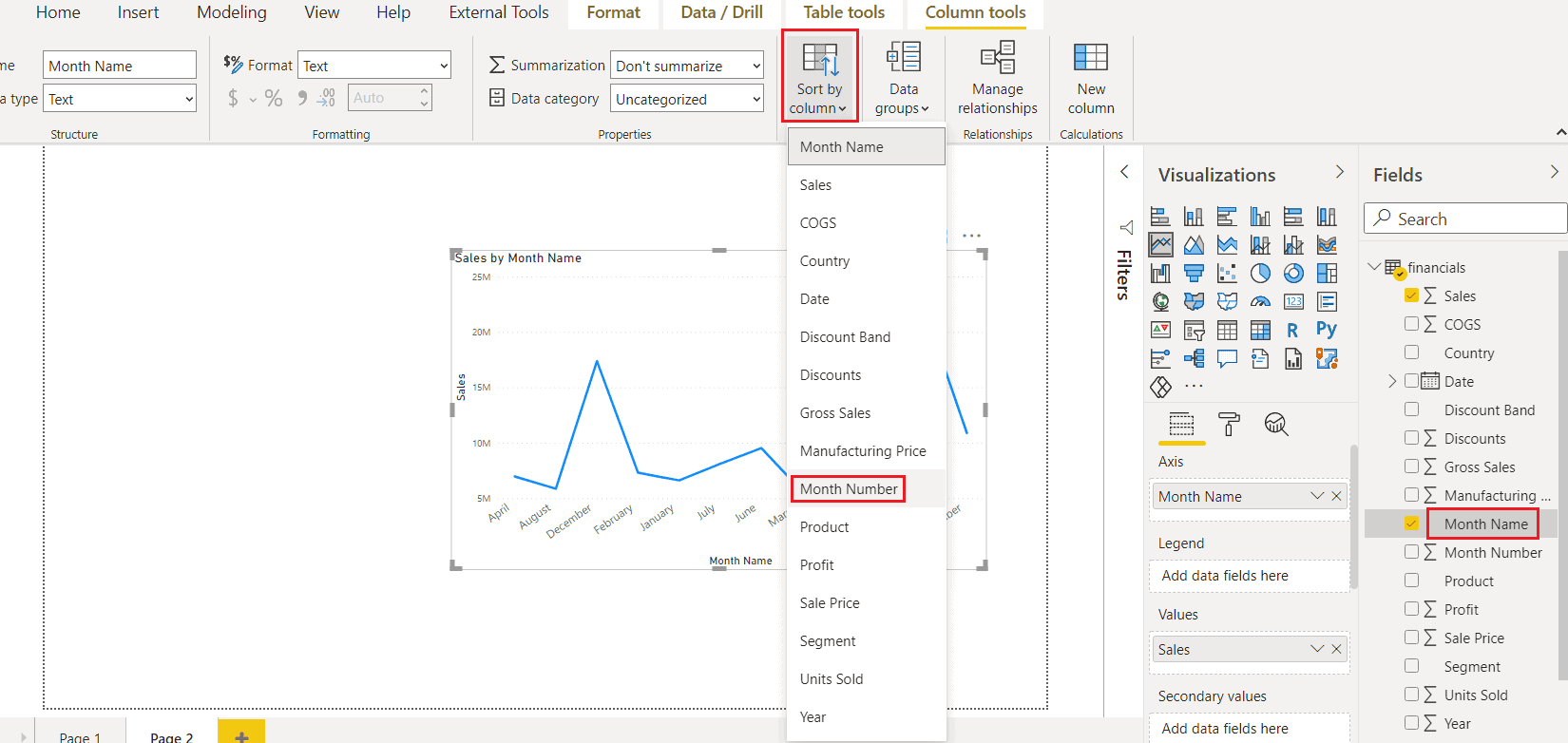
Task: Open the Data type dropdown
Action: pyautogui.click(x=120, y=99)
